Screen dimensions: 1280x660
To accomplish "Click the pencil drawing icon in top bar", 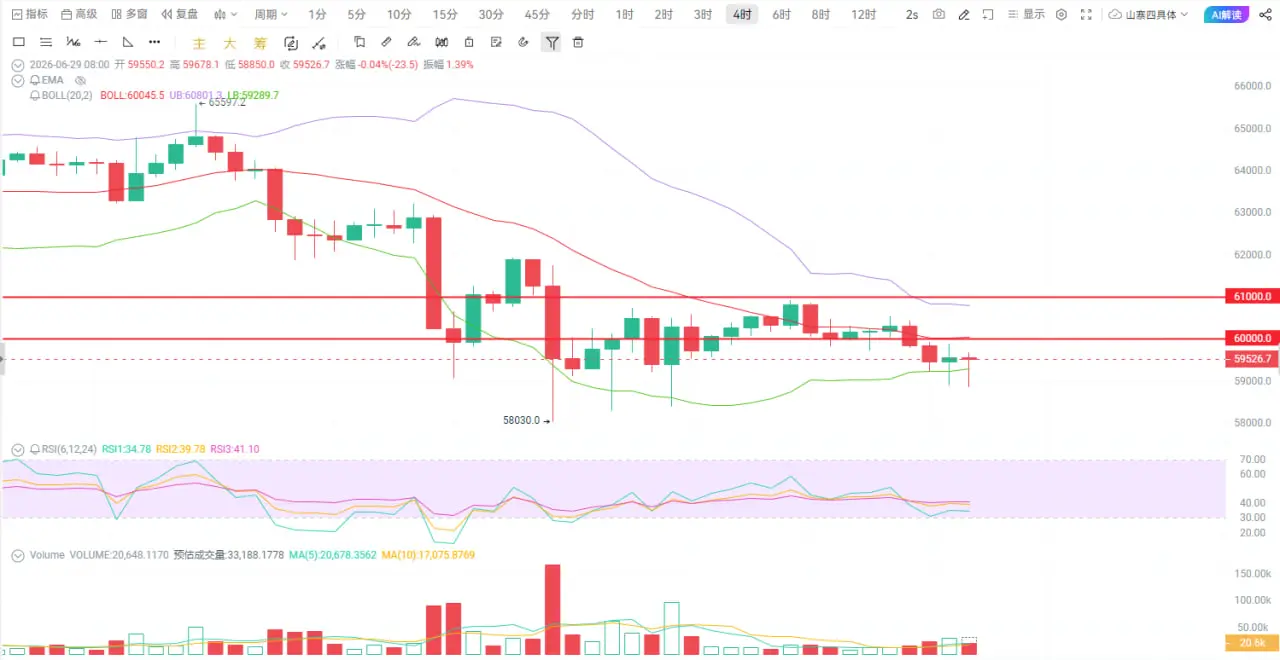I will [963, 14].
